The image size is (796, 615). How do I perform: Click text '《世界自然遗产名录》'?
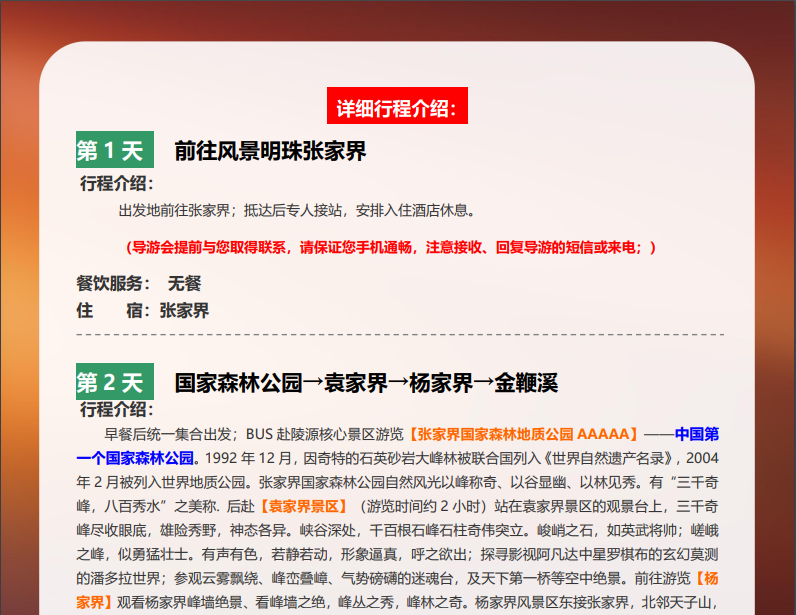point(609,458)
